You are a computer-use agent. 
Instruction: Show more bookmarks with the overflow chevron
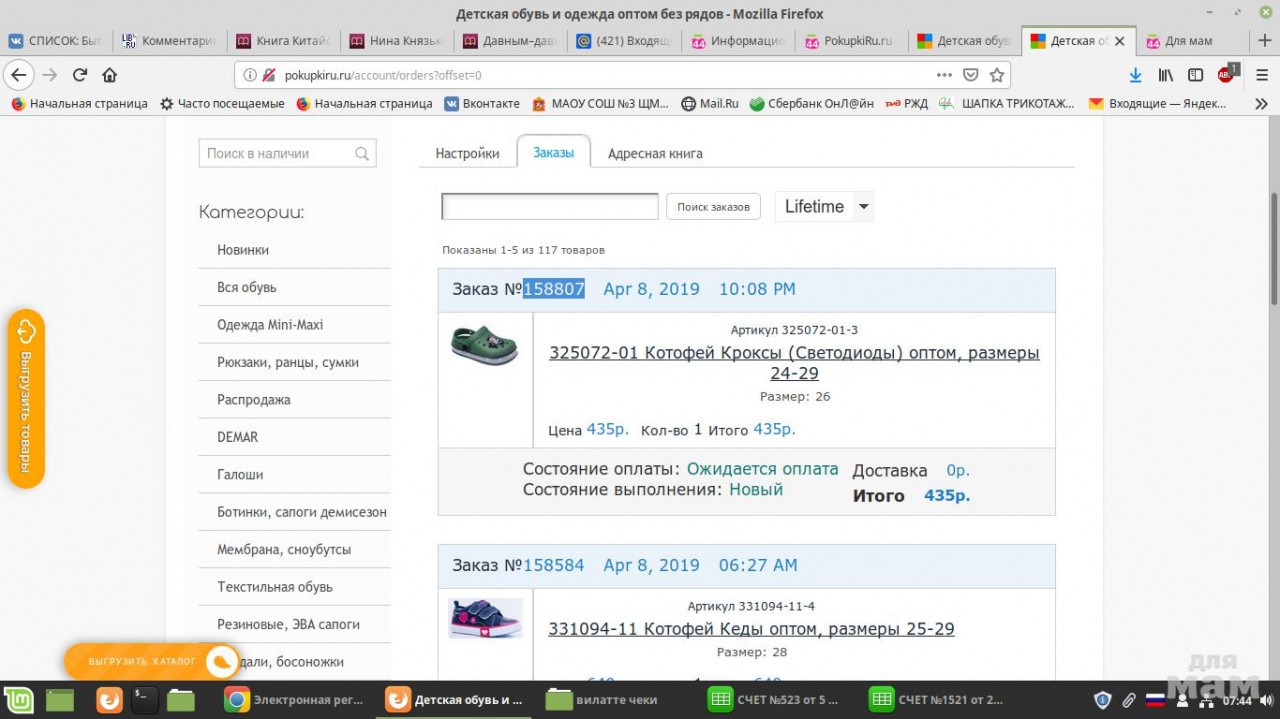[1261, 104]
